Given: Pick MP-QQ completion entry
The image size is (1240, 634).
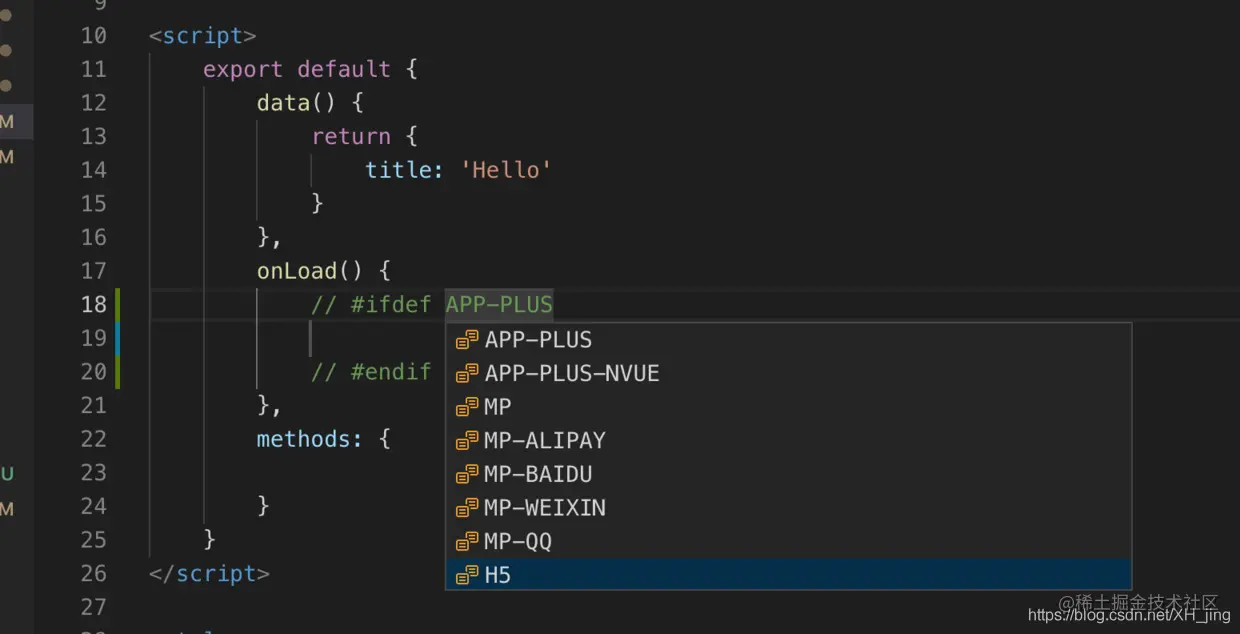Looking at the screenshot, I should coord(788,542).
